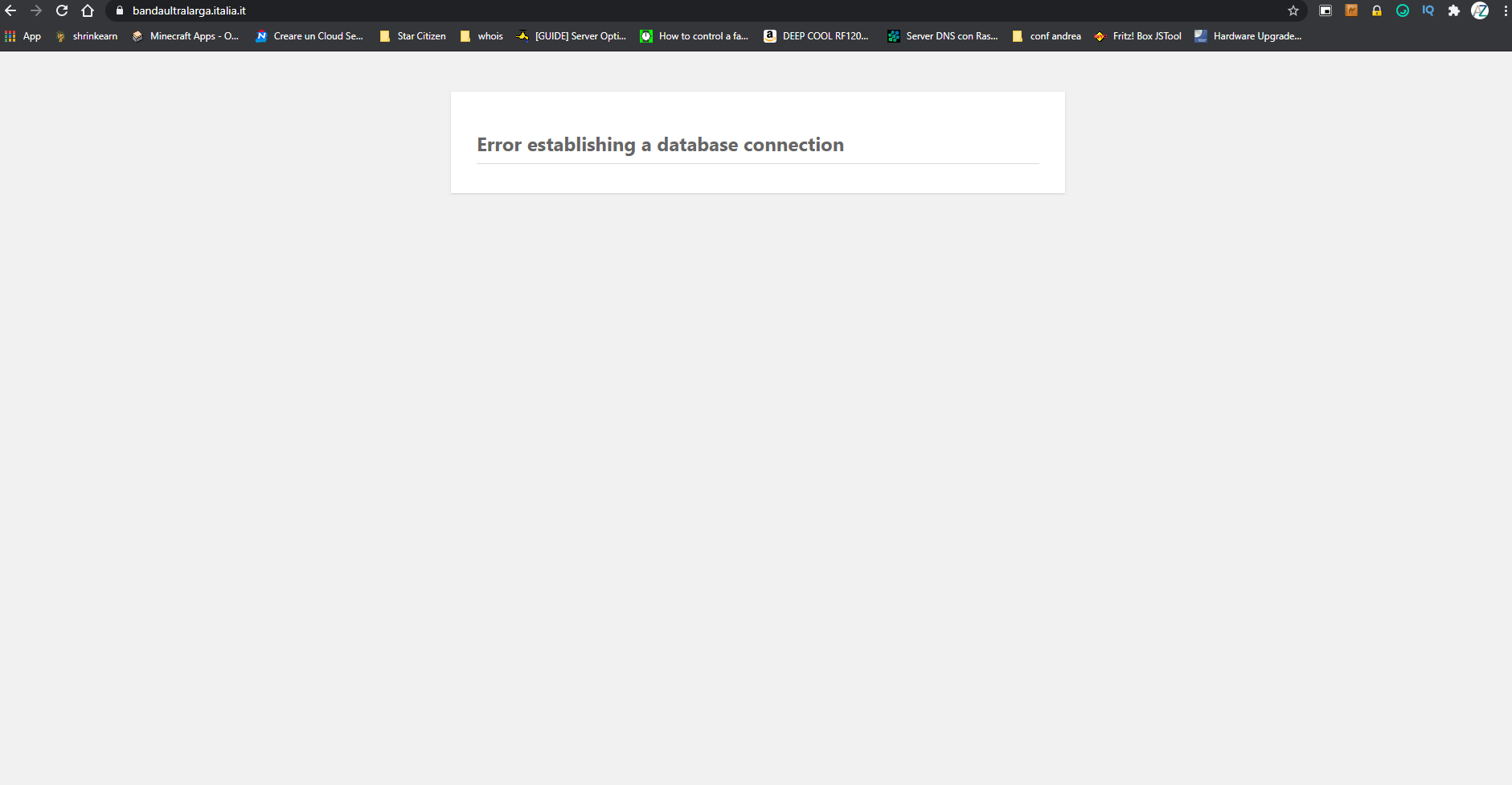Open the Extensions puzzle menu
Viewport: 1512px width, 785px height.
pos(1454,10)
